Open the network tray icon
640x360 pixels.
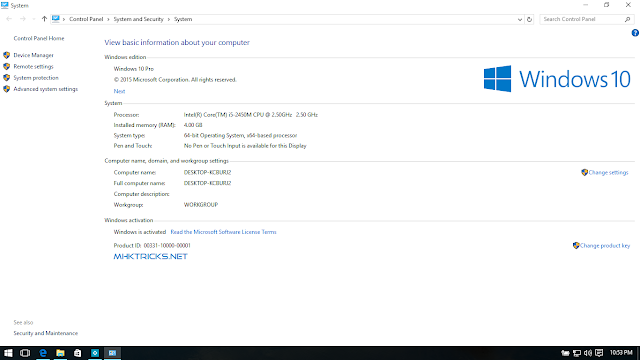[577, 353]
